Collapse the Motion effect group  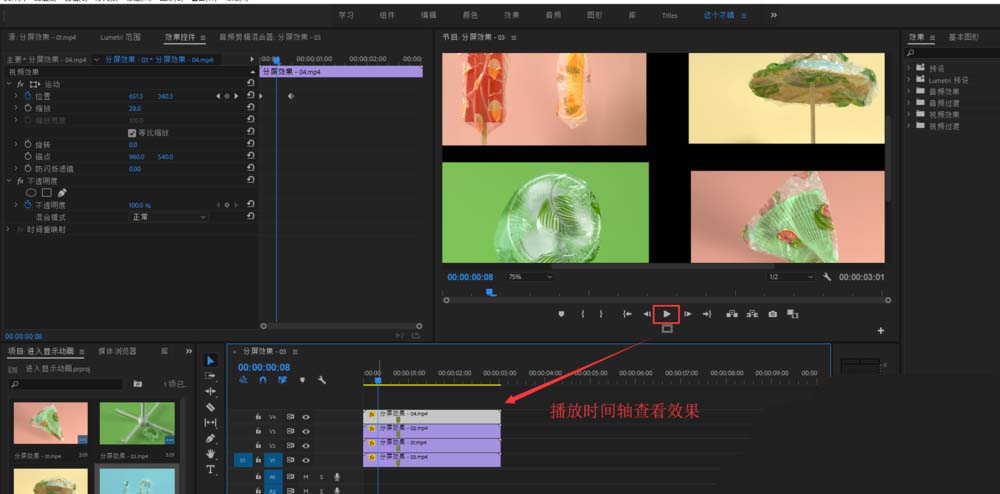tap(9, 84)
